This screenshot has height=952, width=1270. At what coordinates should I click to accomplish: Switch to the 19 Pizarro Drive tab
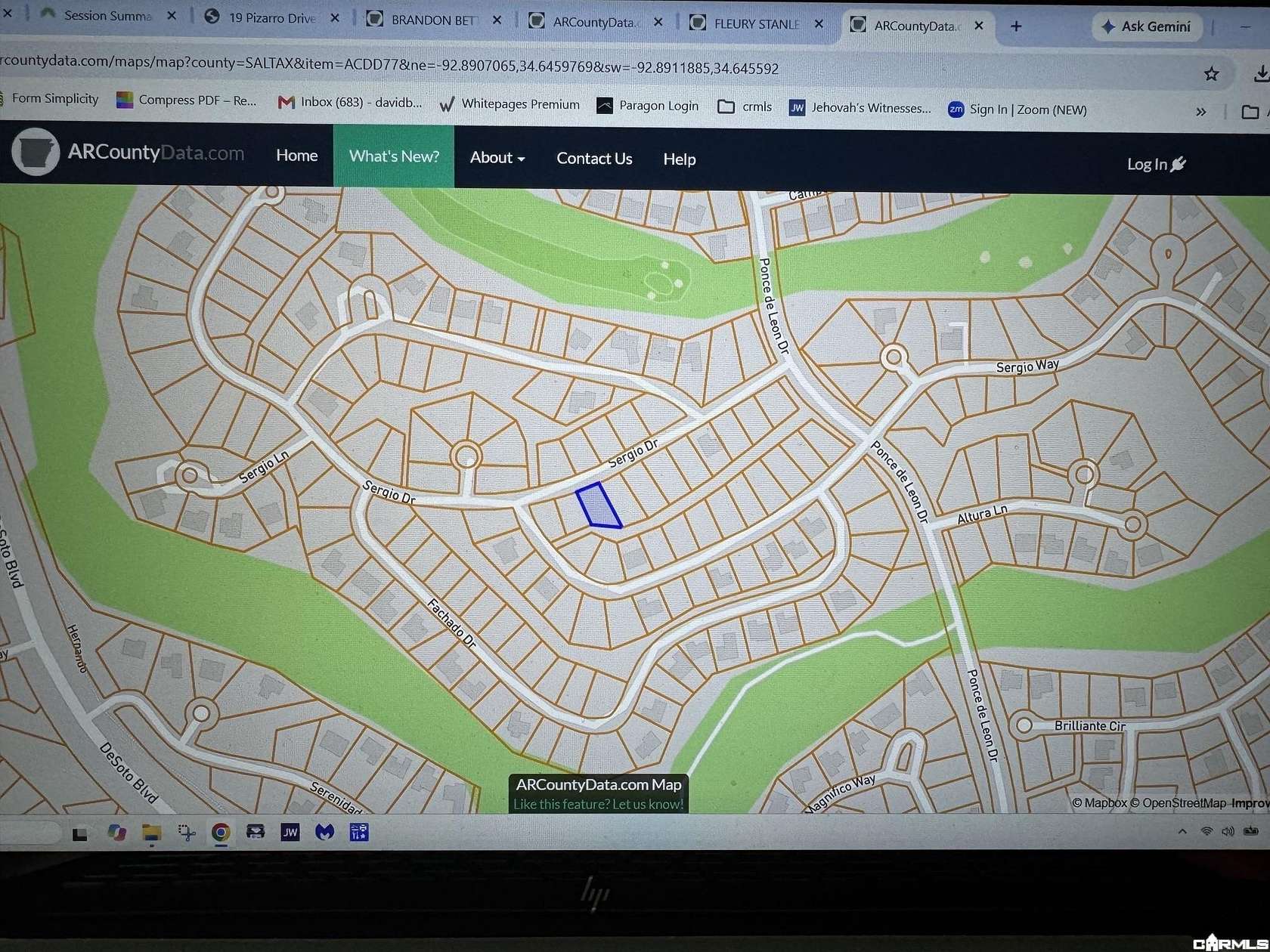pyautogui.click(x=272, y=17)
